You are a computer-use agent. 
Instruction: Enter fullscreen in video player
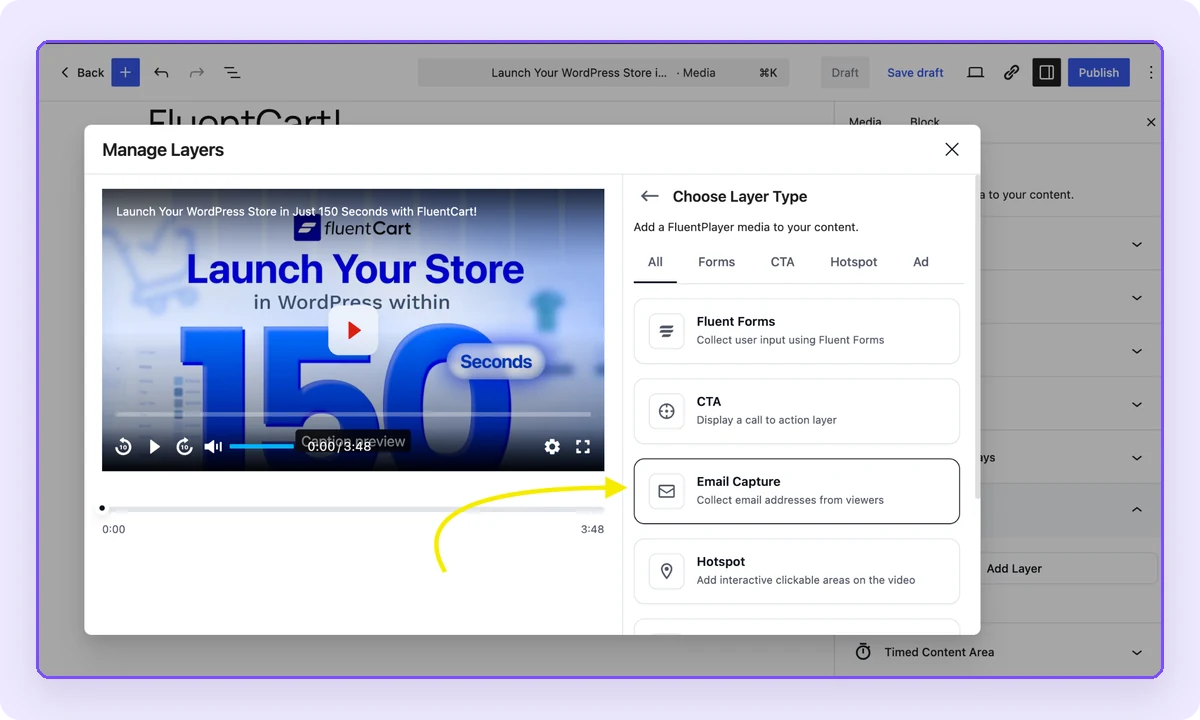(x=583, y=447)
